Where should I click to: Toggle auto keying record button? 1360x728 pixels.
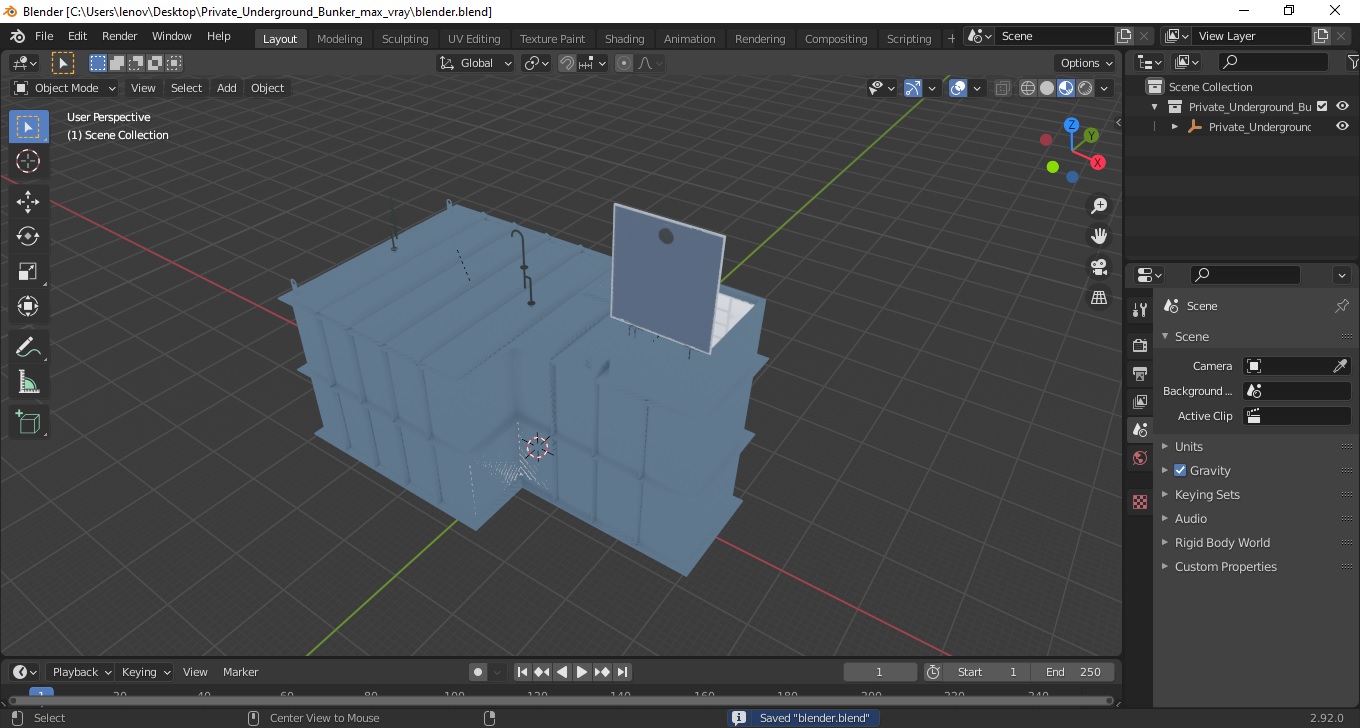[x=478, y=672]
